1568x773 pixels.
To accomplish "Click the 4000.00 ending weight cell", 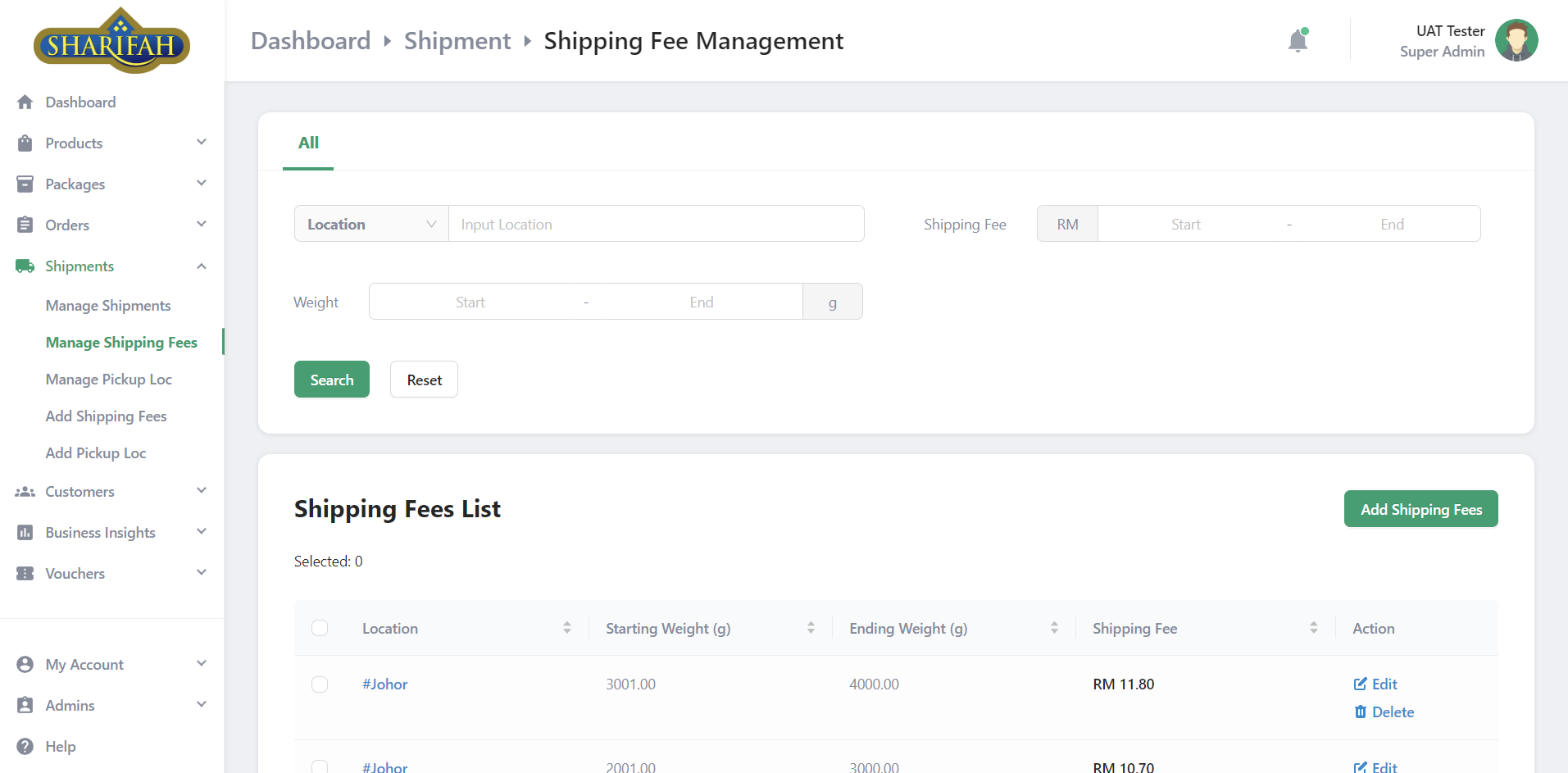I will coord(874,684).
